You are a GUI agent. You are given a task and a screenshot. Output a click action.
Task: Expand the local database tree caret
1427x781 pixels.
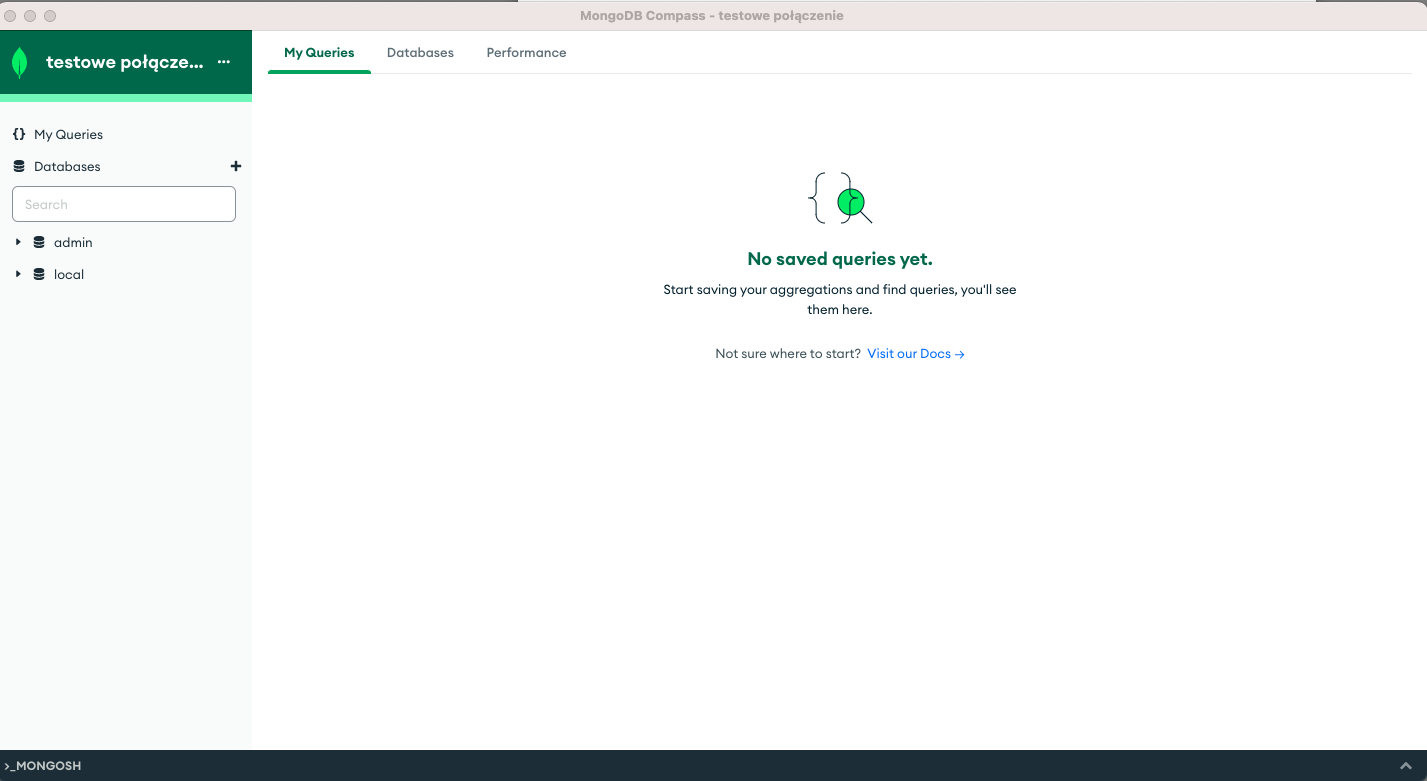click(18, 274)
